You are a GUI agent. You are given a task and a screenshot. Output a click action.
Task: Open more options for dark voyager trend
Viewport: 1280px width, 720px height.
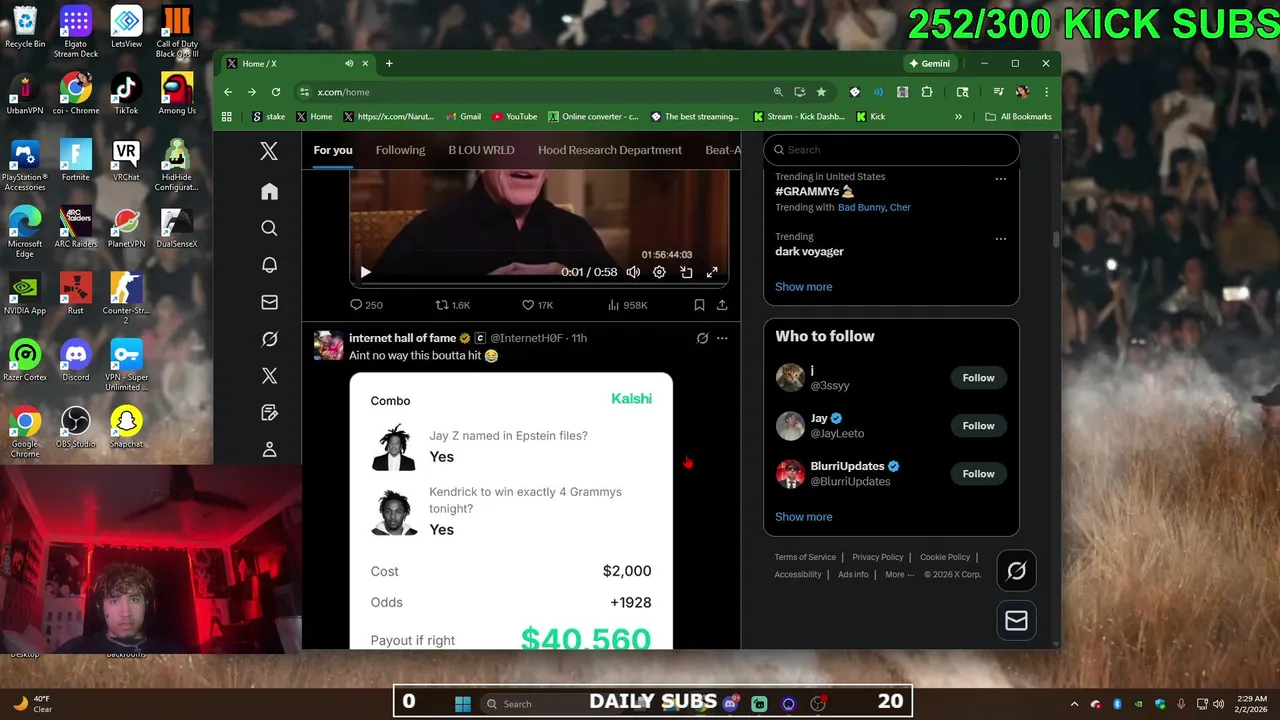pyautogui.click(x=1000, y=238)
